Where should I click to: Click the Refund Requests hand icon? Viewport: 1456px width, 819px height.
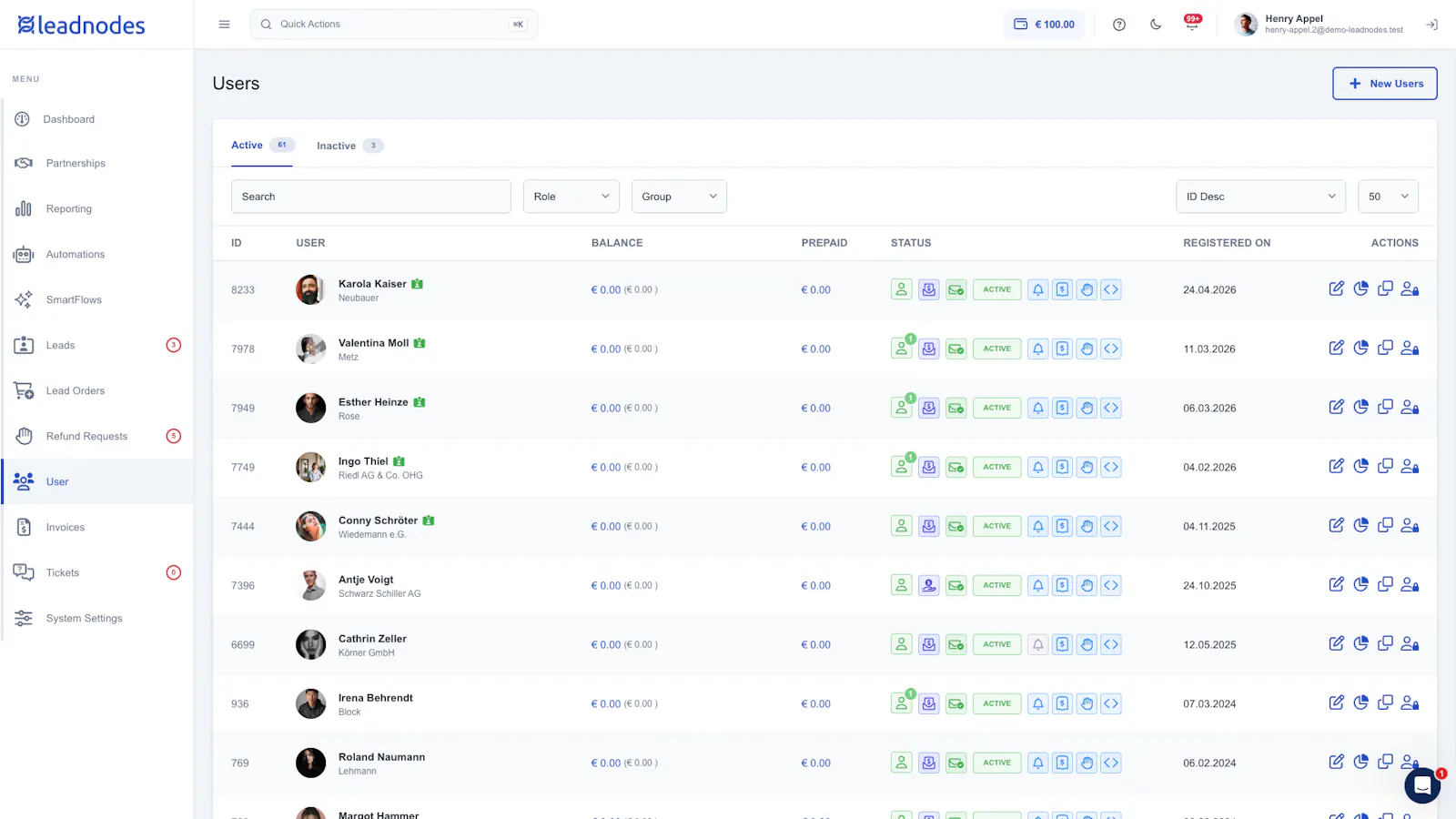tap(24, 436)
